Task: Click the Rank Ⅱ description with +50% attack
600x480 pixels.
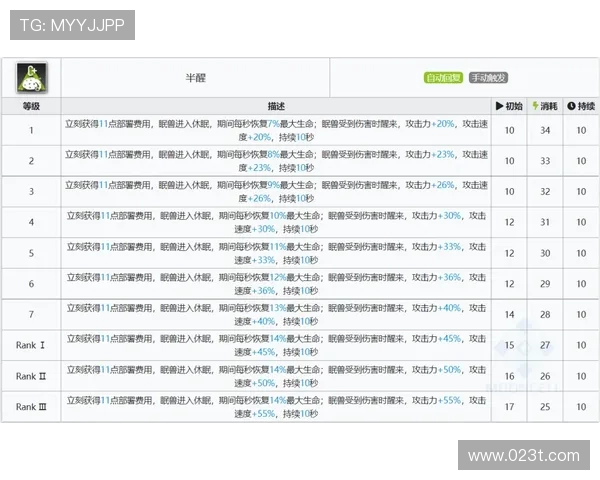Action: (x=276, y=376)
